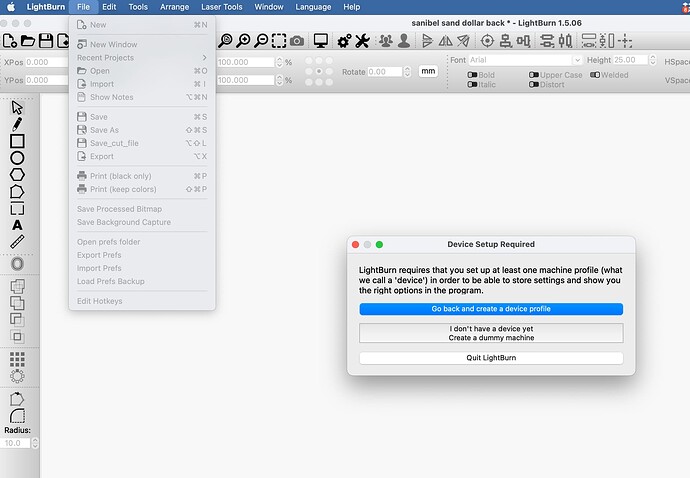Screen dimensions: 690x478
Task: Choose Import in the File menu
Action: point(142,84)
